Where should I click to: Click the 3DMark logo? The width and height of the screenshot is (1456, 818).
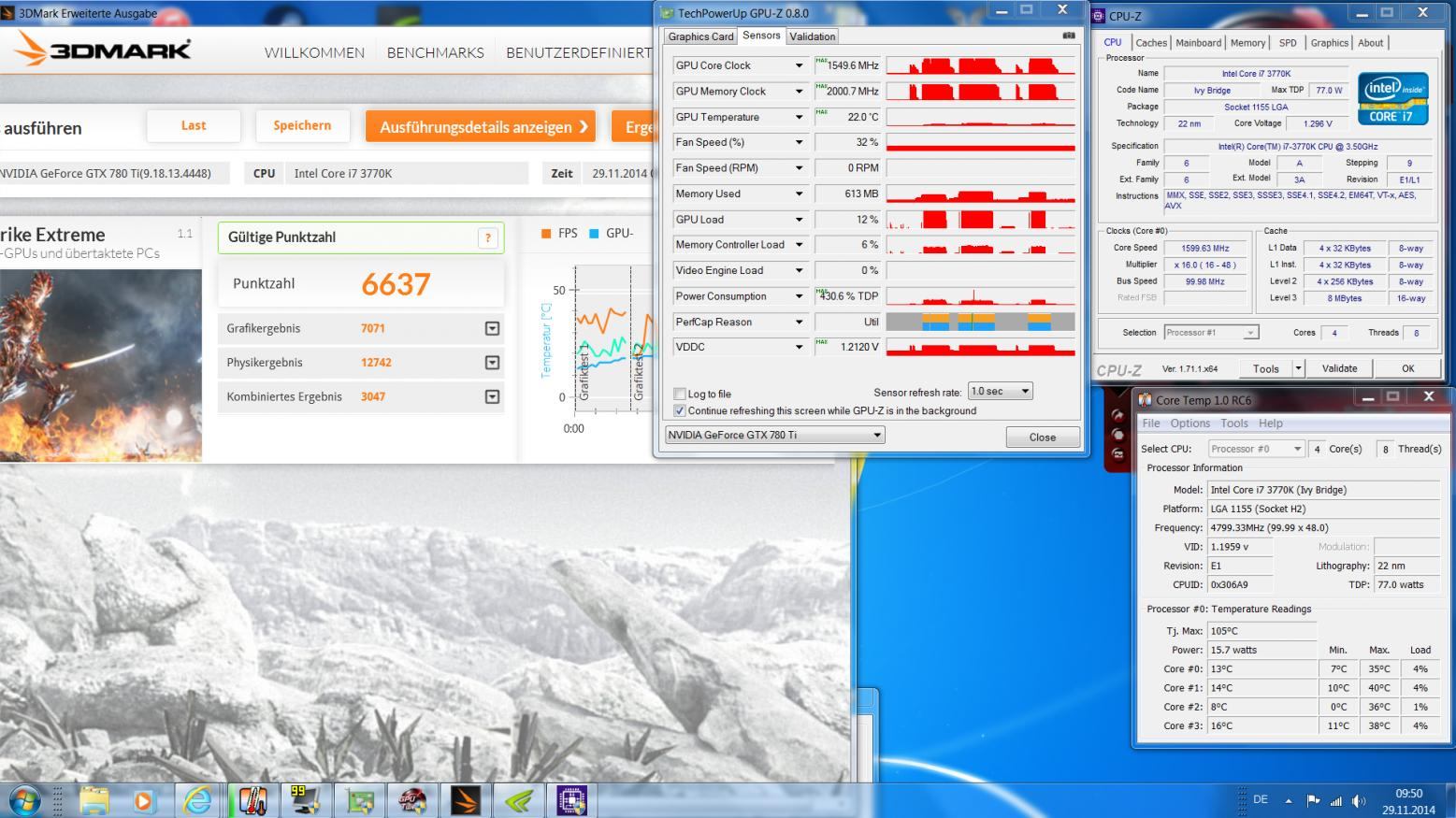[x=103, y=50]
